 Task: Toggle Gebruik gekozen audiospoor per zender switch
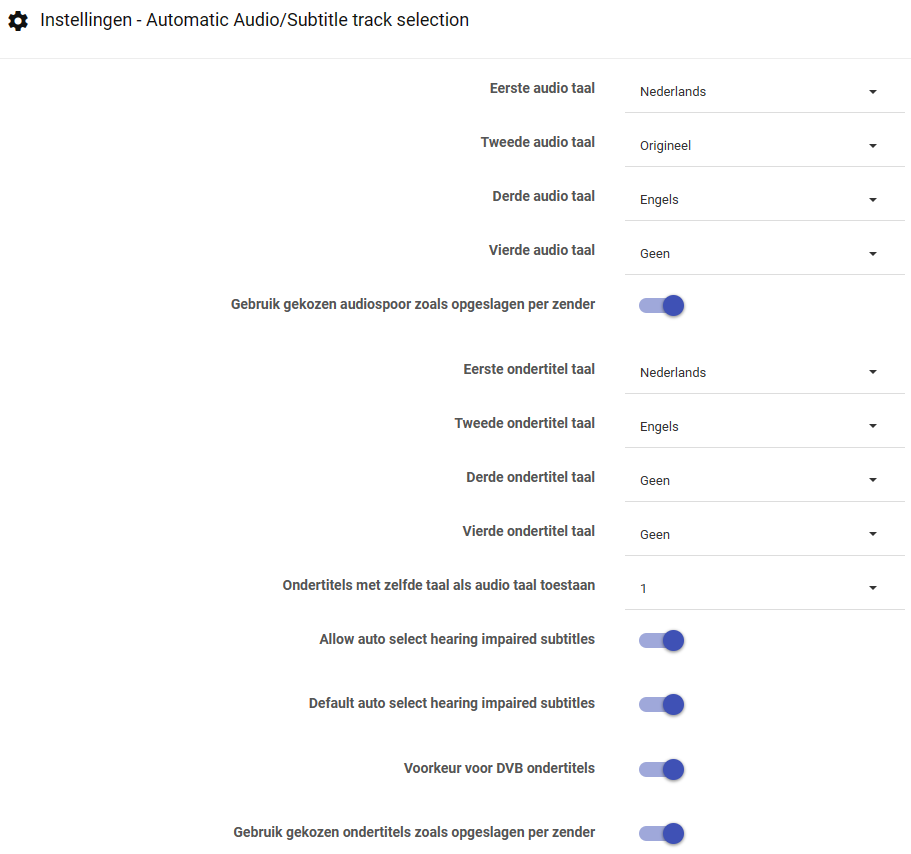point(662,306)
